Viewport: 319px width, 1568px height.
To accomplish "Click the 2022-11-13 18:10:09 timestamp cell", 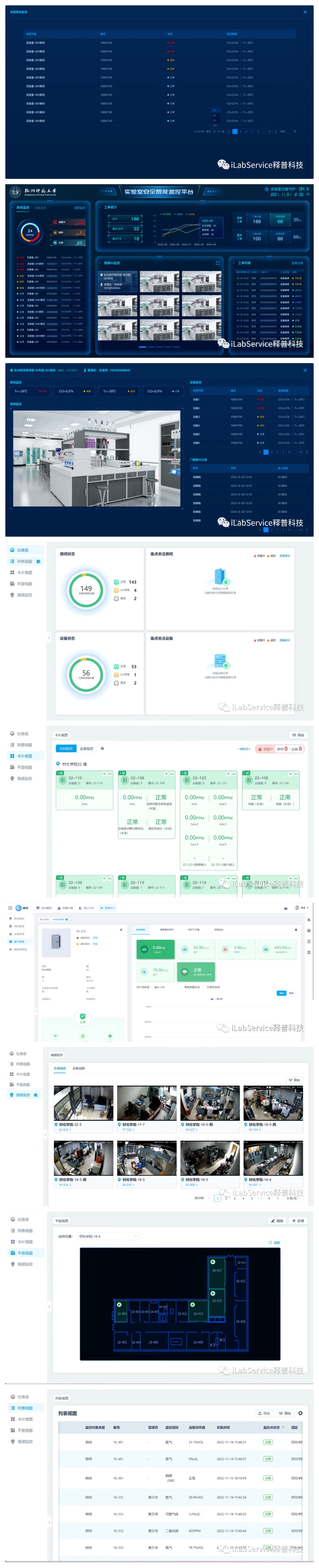I will click(231, 1478).
